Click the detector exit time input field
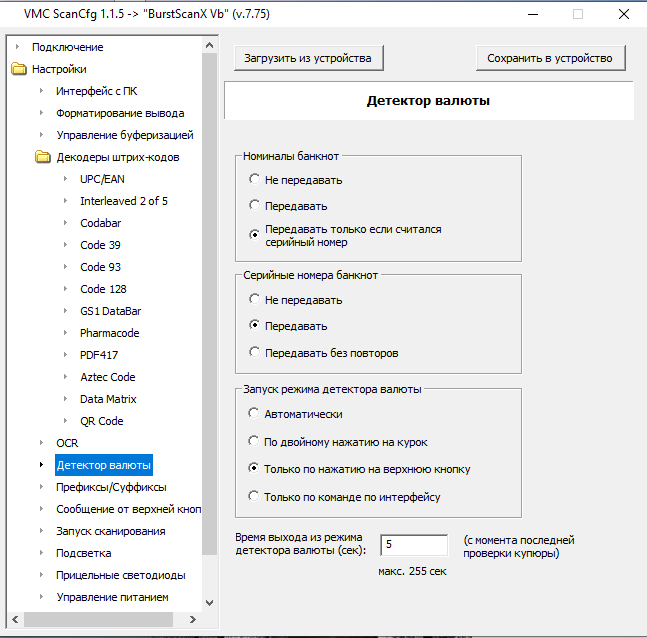 [x=413, y=544]
